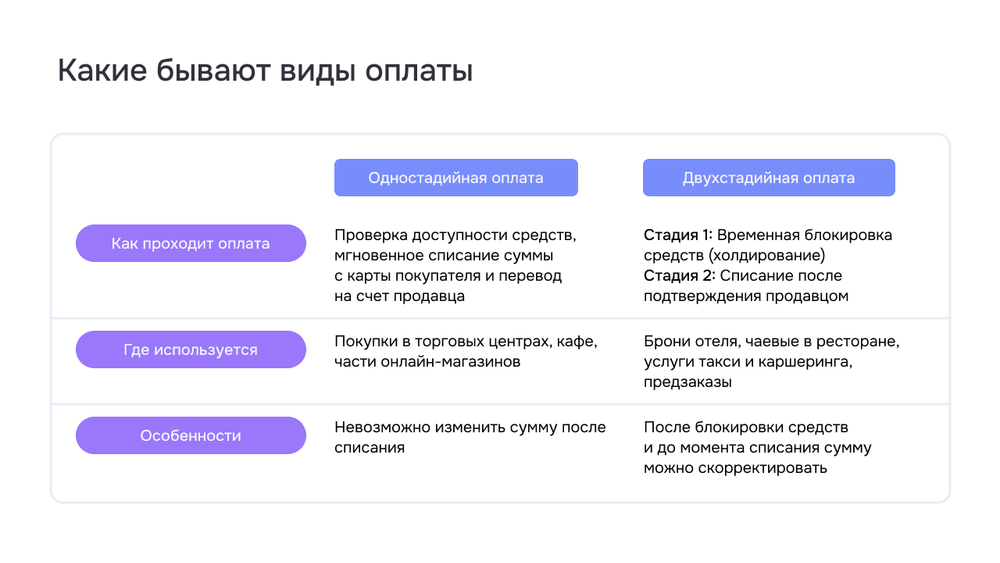The height and width of the screenshot is (563, 1000).
Task: Click the line "После блокировки средств"
Action: (745, 427)
